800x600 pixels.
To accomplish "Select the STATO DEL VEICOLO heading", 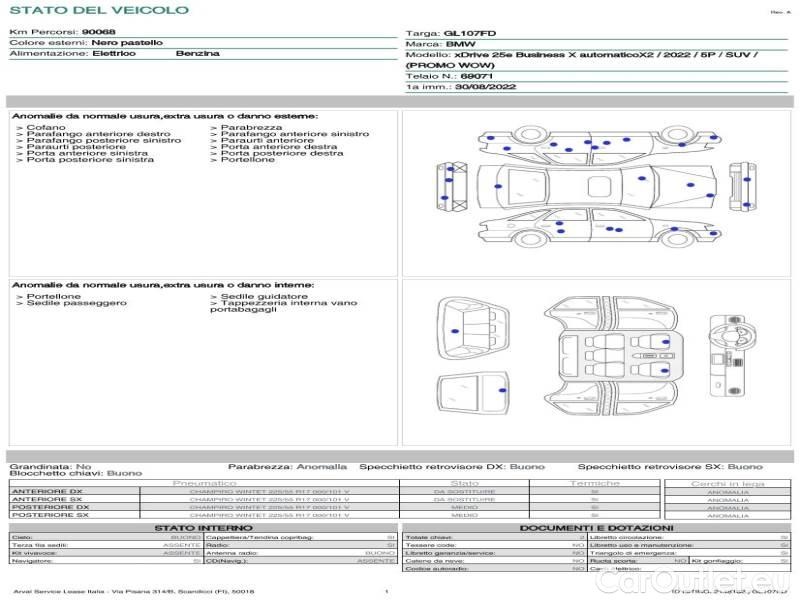I will click(x=98, y=10).
